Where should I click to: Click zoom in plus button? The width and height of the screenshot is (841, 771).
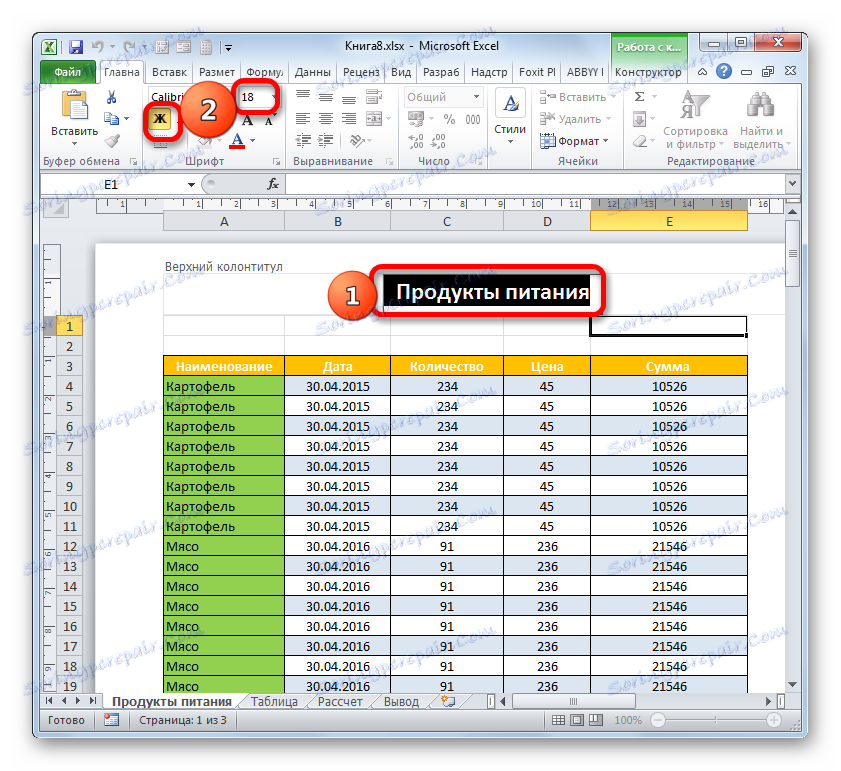773,720
